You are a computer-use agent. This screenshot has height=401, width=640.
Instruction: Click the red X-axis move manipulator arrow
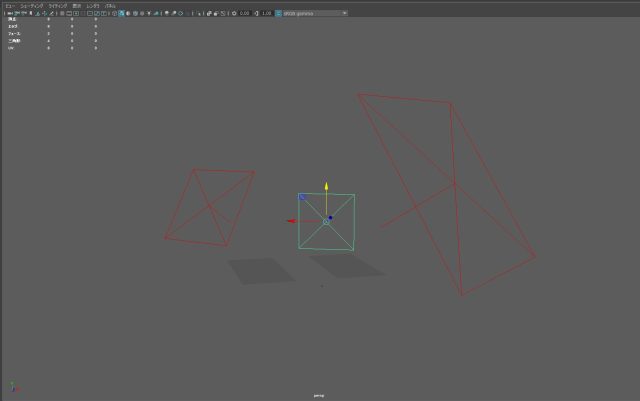coord(291,221)
